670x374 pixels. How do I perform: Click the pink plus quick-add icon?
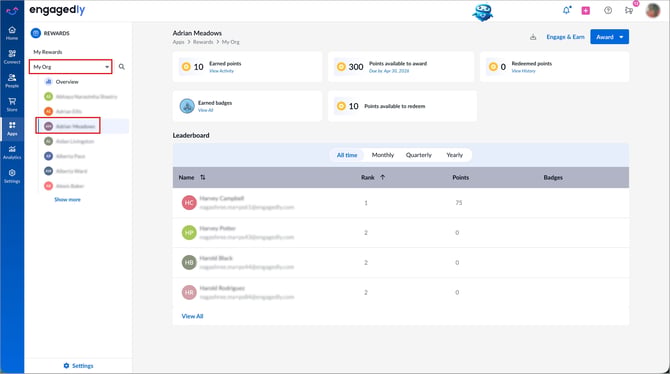tap(586, 11)
